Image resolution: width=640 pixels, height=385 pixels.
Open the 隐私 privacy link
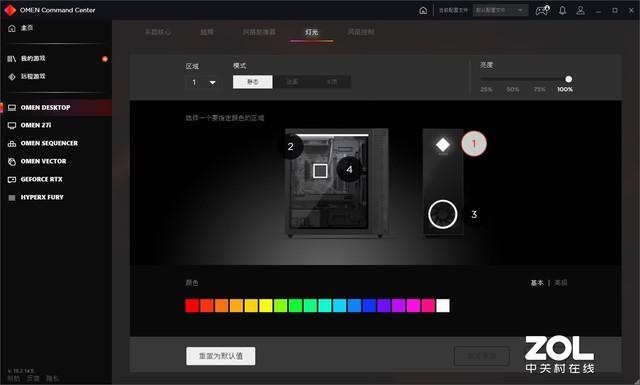tap(52, 378)
